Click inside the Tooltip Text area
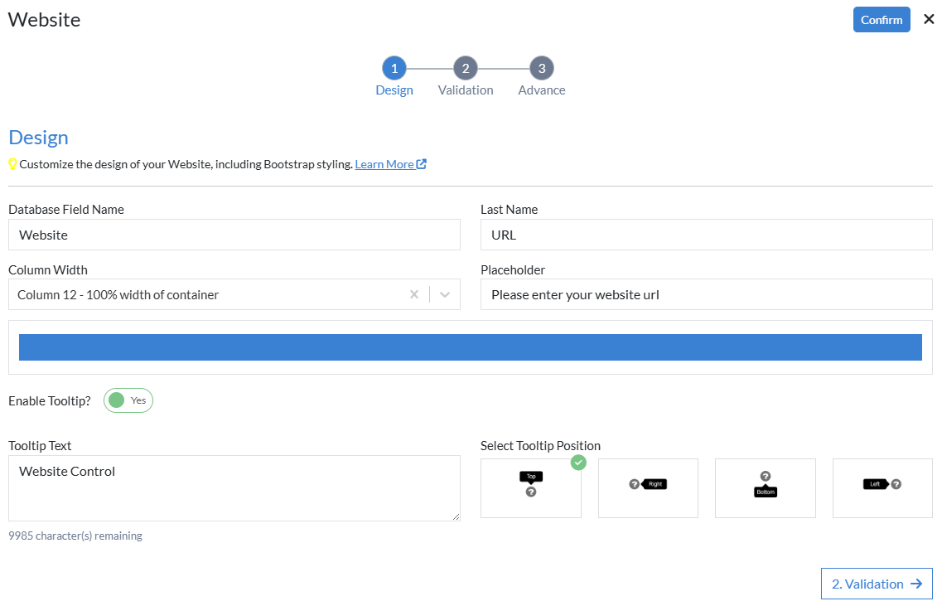Image resolution: width=942 pixels, height=606 pixels. pos(234,488)
